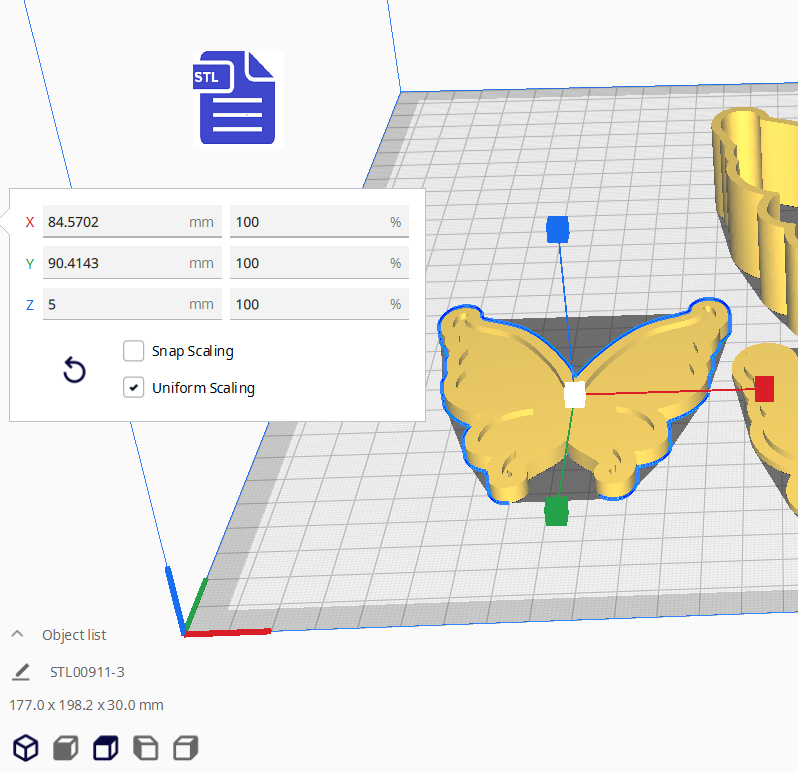Switch to right side view icon
798x772 pixels.
tap(185, 747)
